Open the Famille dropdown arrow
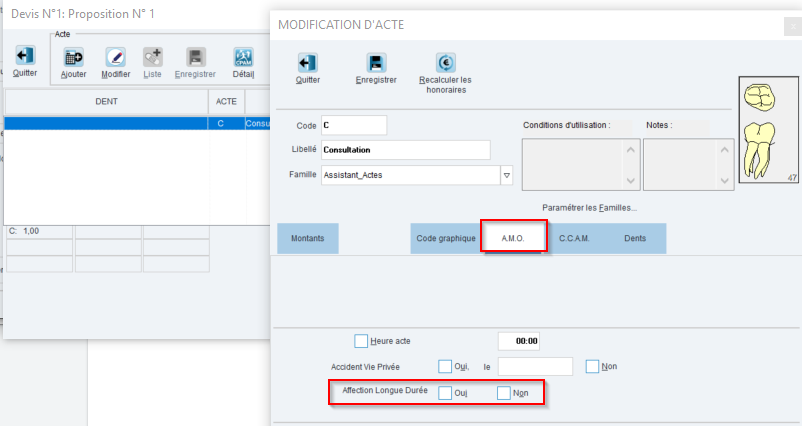 506,175
